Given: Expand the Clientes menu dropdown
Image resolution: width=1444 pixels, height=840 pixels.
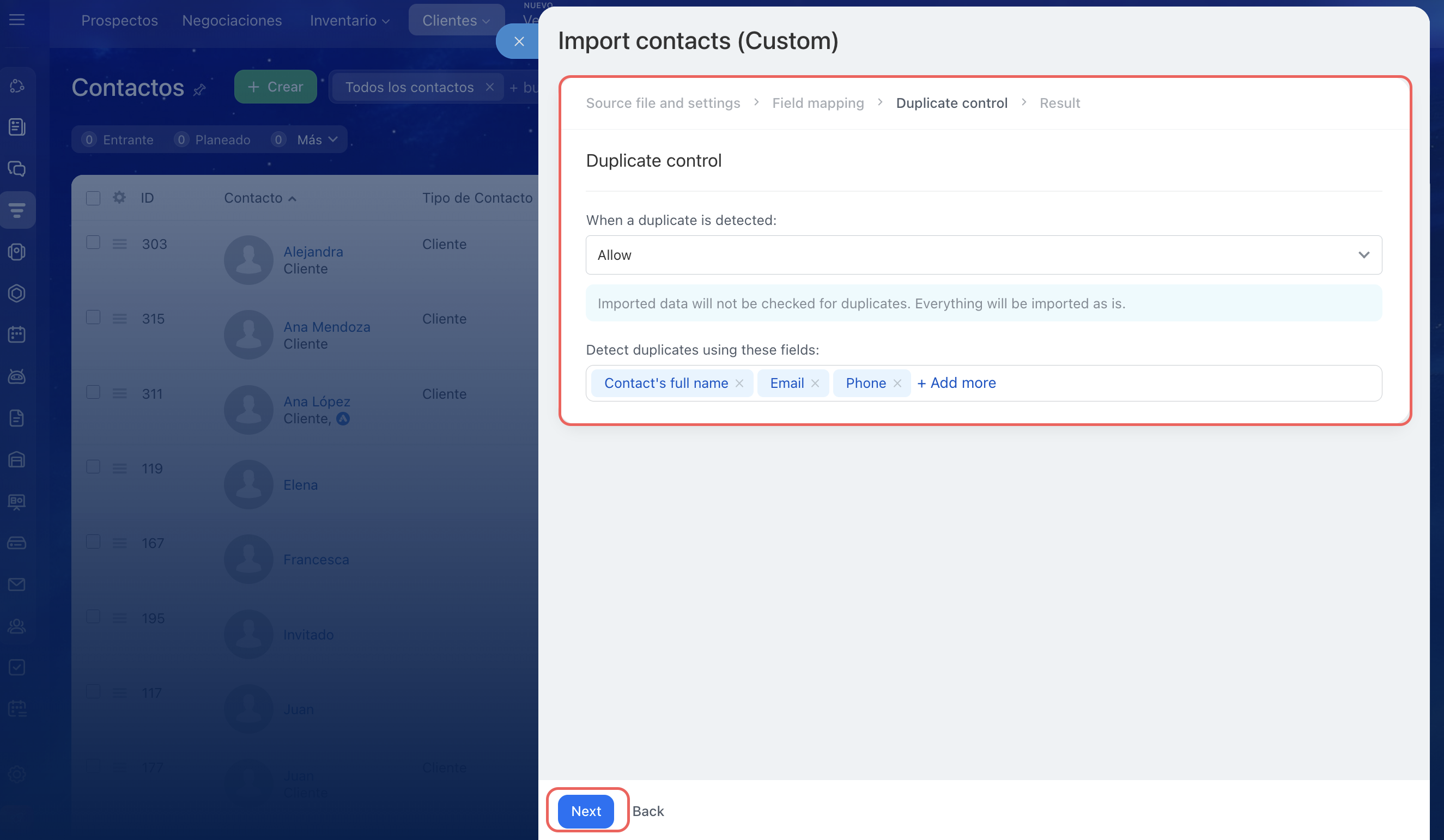Looking at the screenshot, I should [x=456, y=21].
